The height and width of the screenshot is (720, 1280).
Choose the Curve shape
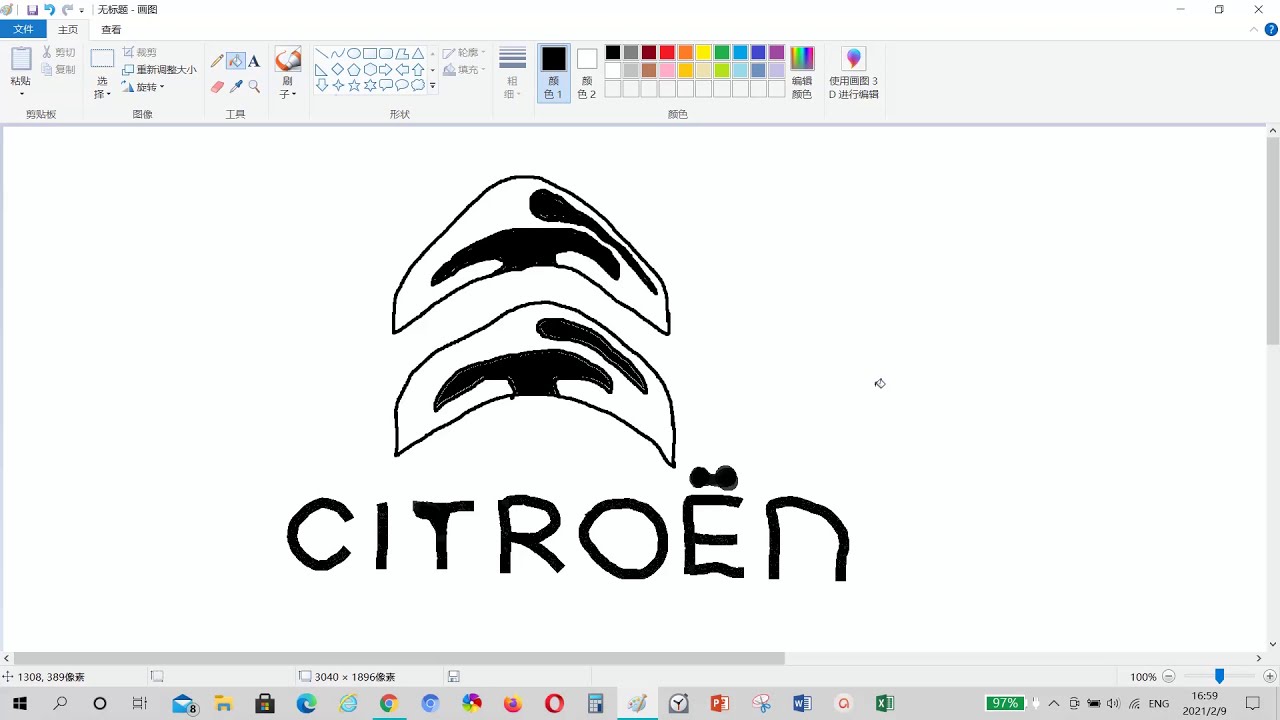pos(338,54)
